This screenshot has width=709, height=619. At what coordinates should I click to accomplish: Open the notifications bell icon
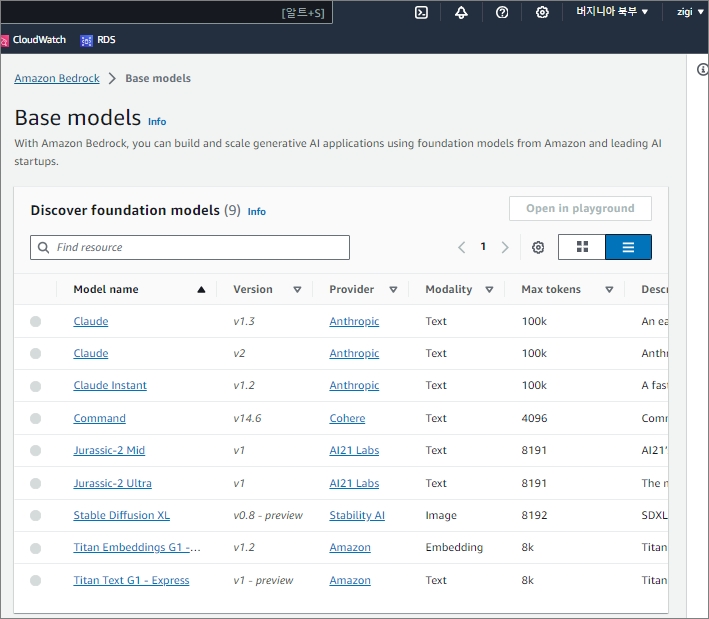click(x=461, y=12)
